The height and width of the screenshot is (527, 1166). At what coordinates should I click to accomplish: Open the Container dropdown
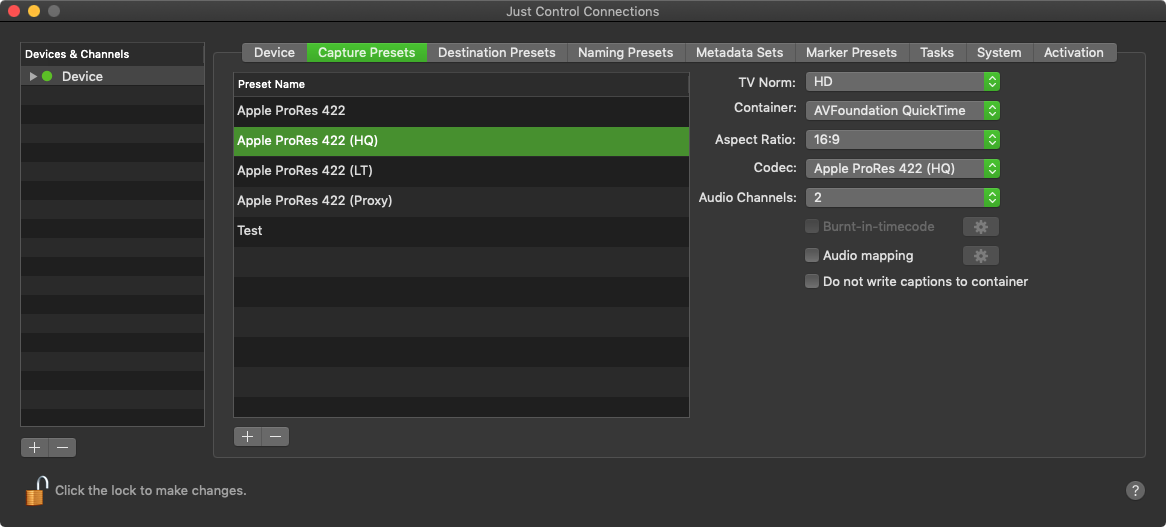[x=903, y=111]
